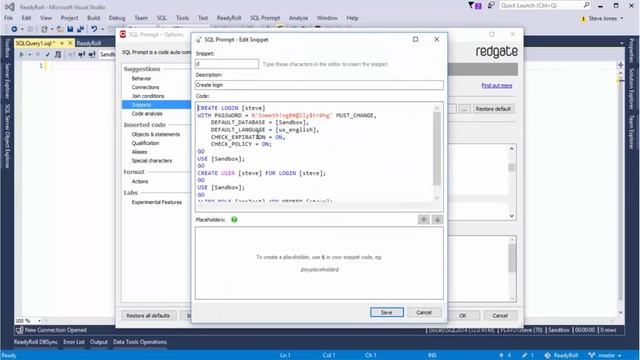
Task: Select Aliases in Options tree
Action: click(x=139, y=152)
